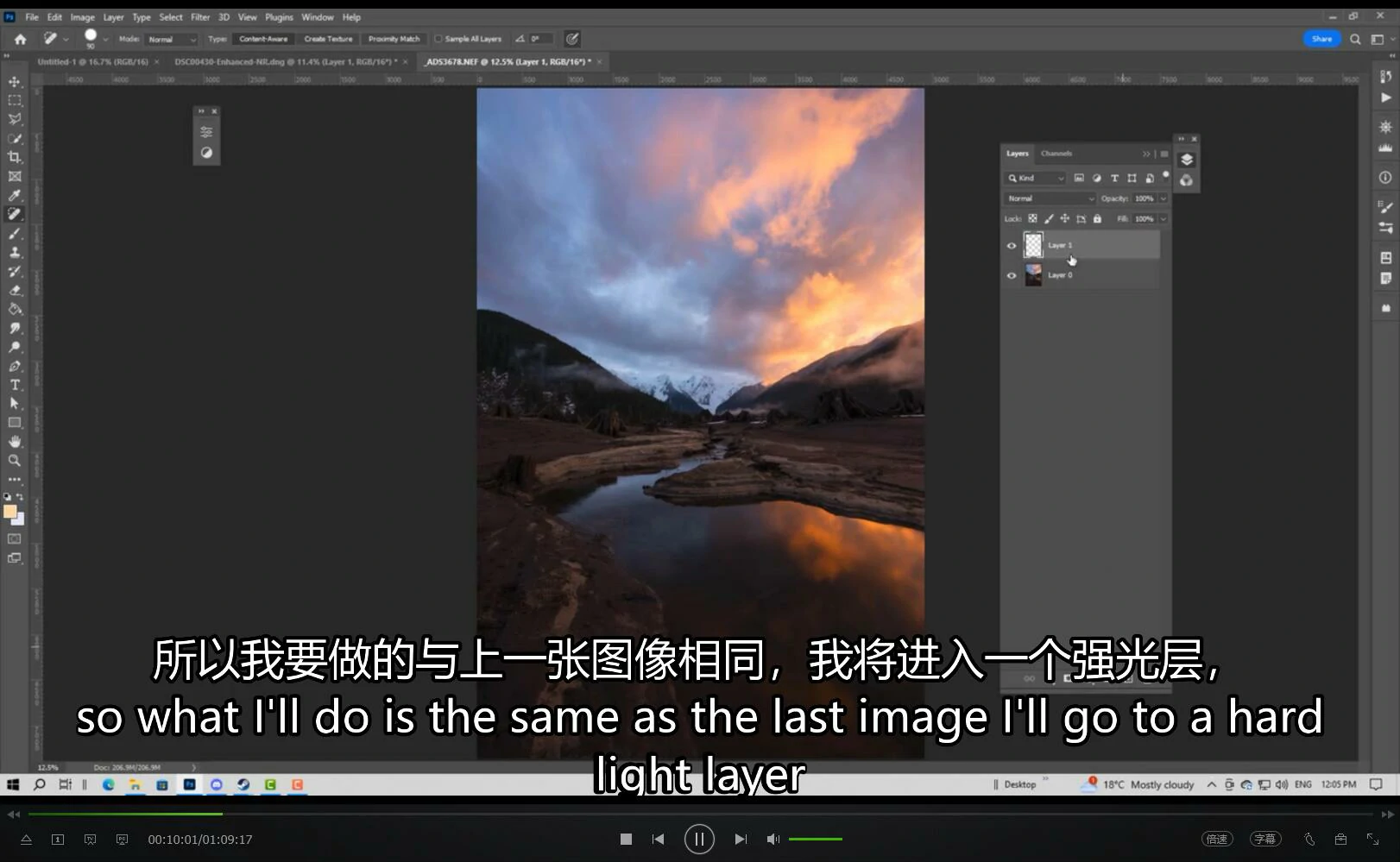Open the Filter menu
Image resolution: width=1400 pixels, height=862 pixels.
click(x=200, y=17)
